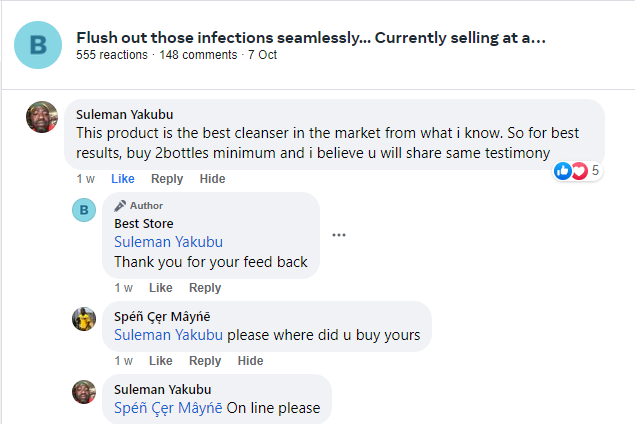Open the mentioned Suleman Yakubu link in the Best Store reply
The image size is (635, 424).
pos(168,242)
